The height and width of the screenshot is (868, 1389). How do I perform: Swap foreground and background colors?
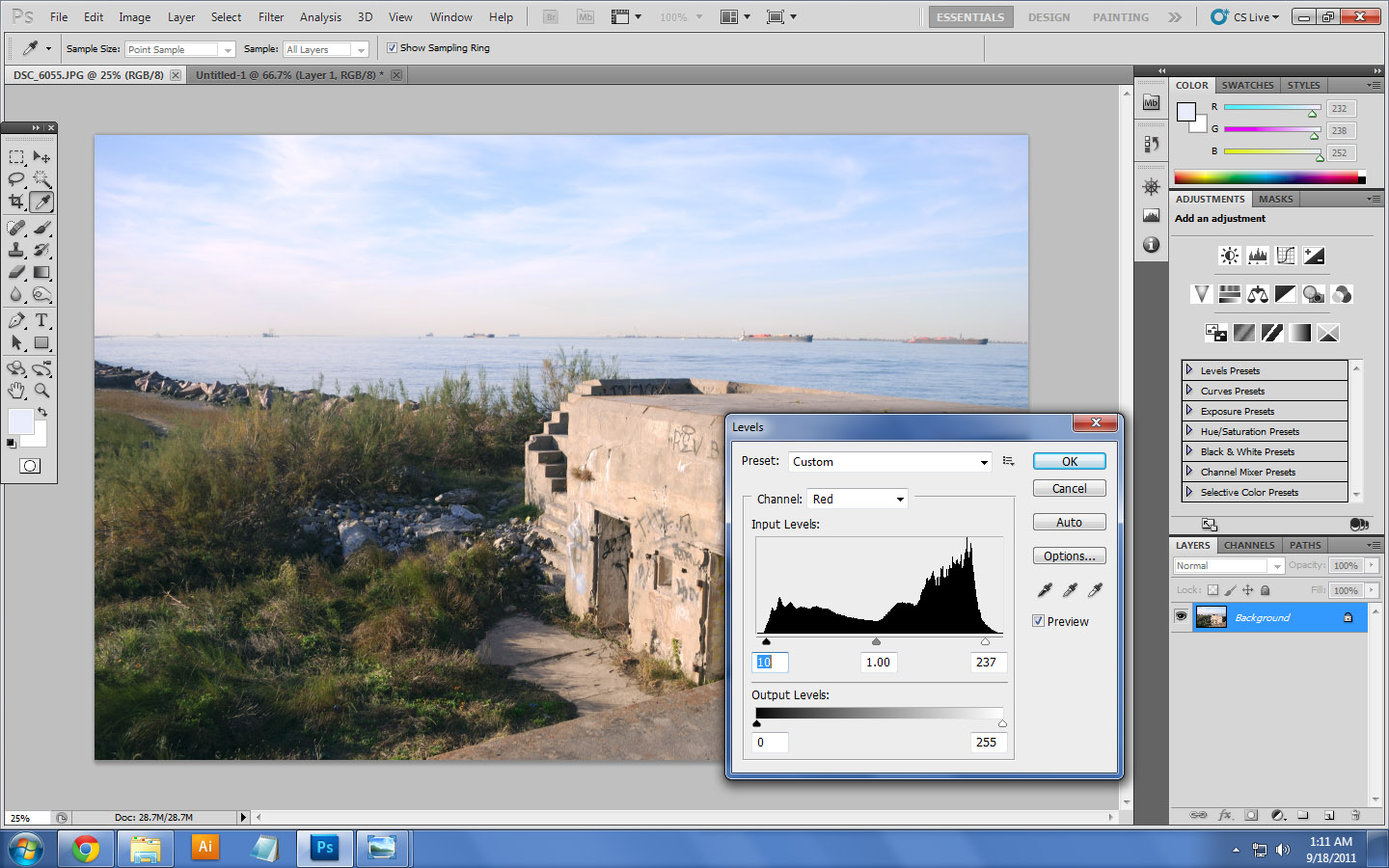[x=42, y=412]
